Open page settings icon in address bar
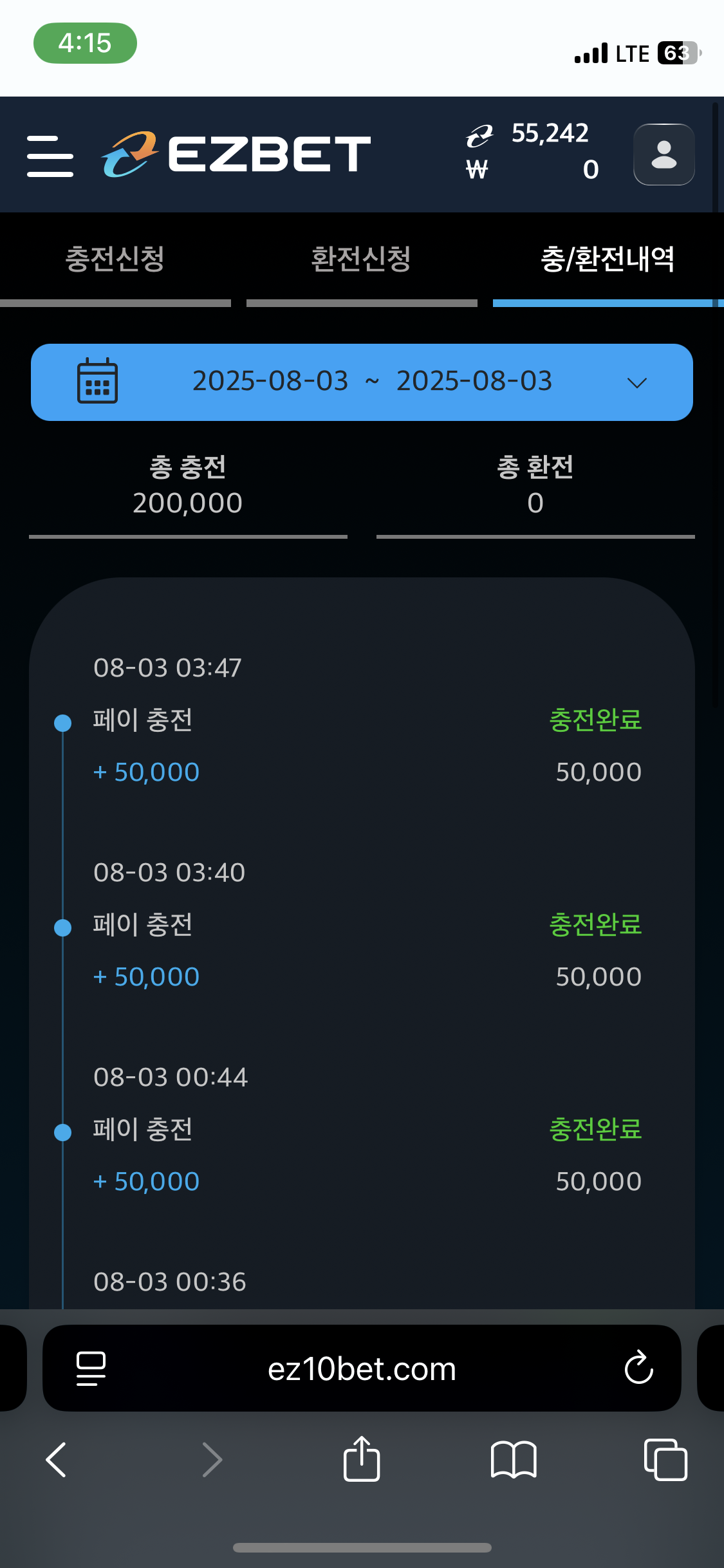 pyautogui.click(x=91, y=1368)
